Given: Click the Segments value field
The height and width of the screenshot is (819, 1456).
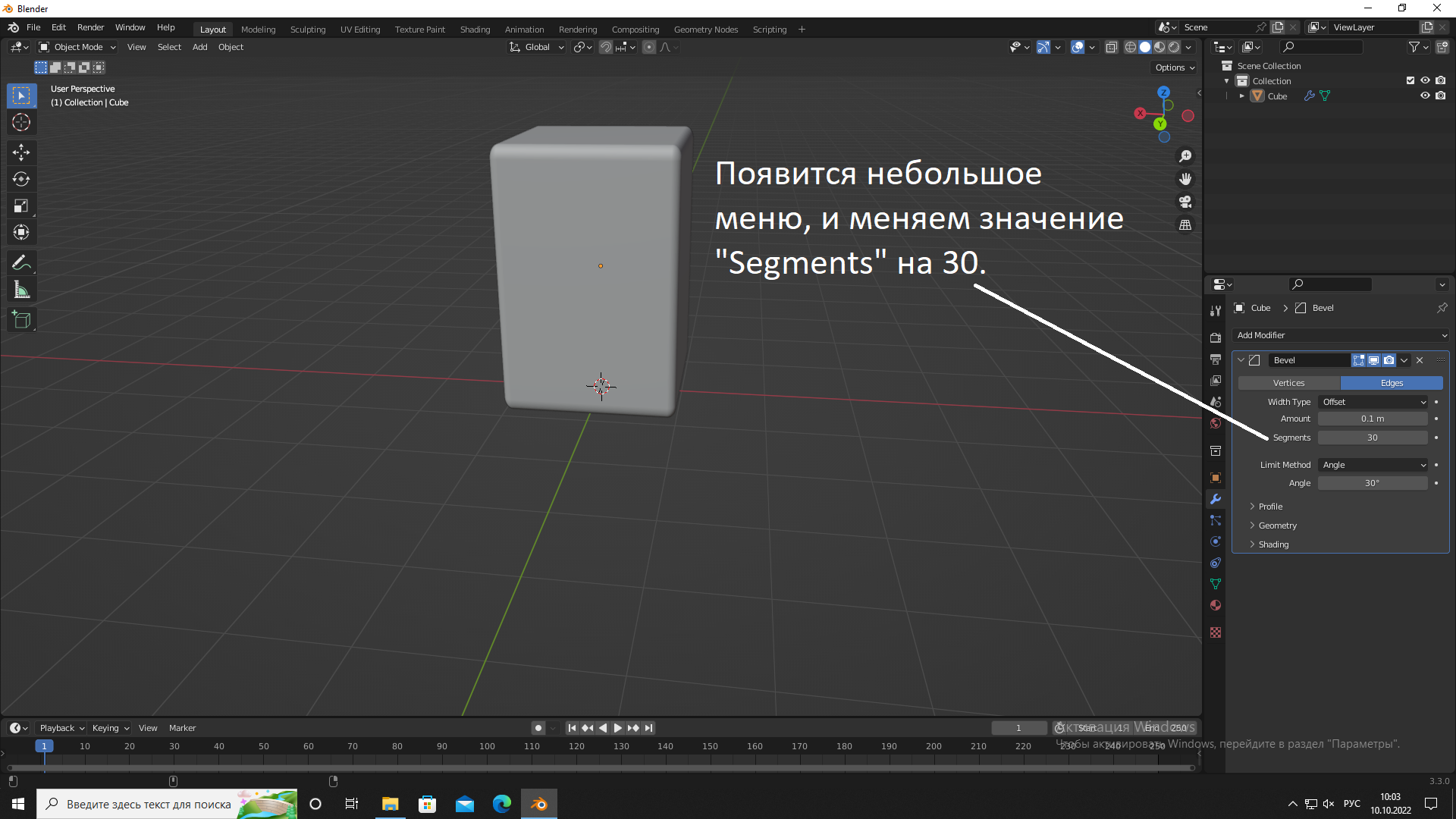Looking at the screenshot, I should pyautogui.click(x=1373, y=438).
